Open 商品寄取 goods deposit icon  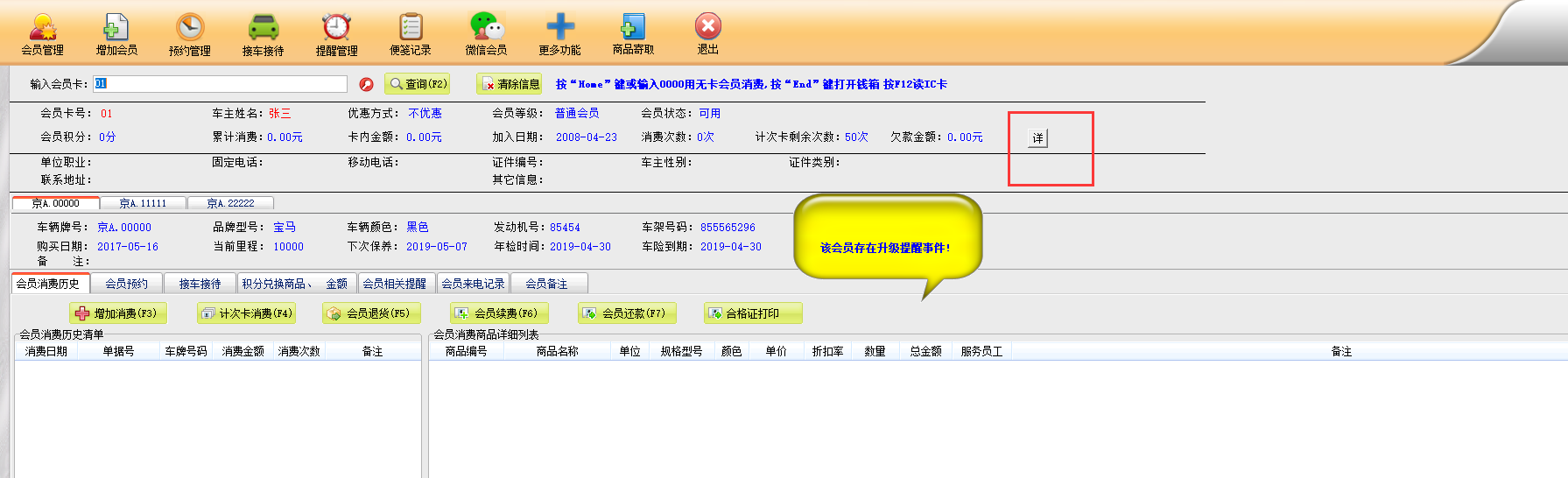633,28
